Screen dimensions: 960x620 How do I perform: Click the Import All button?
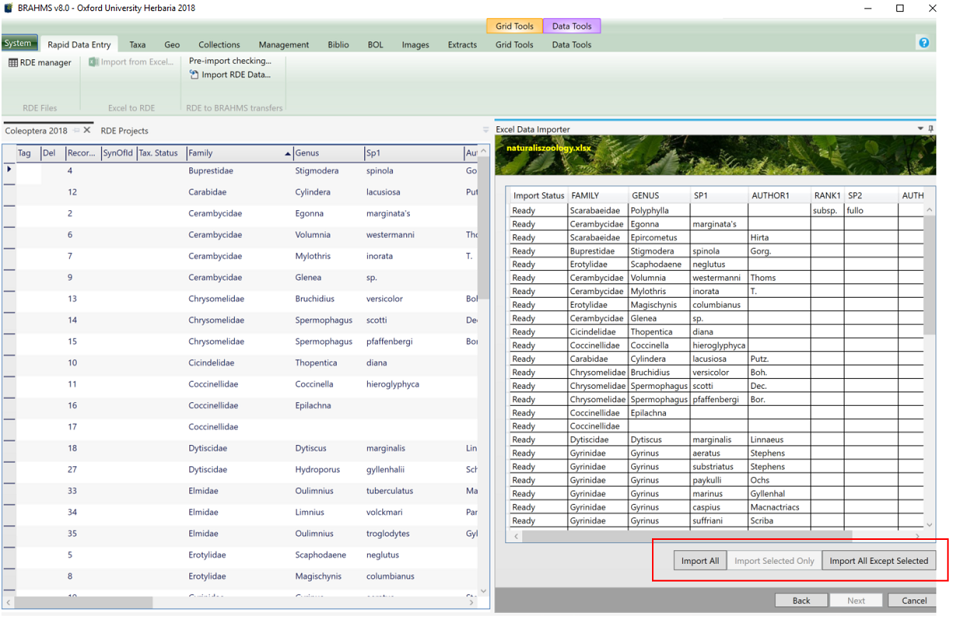point(700,561)
